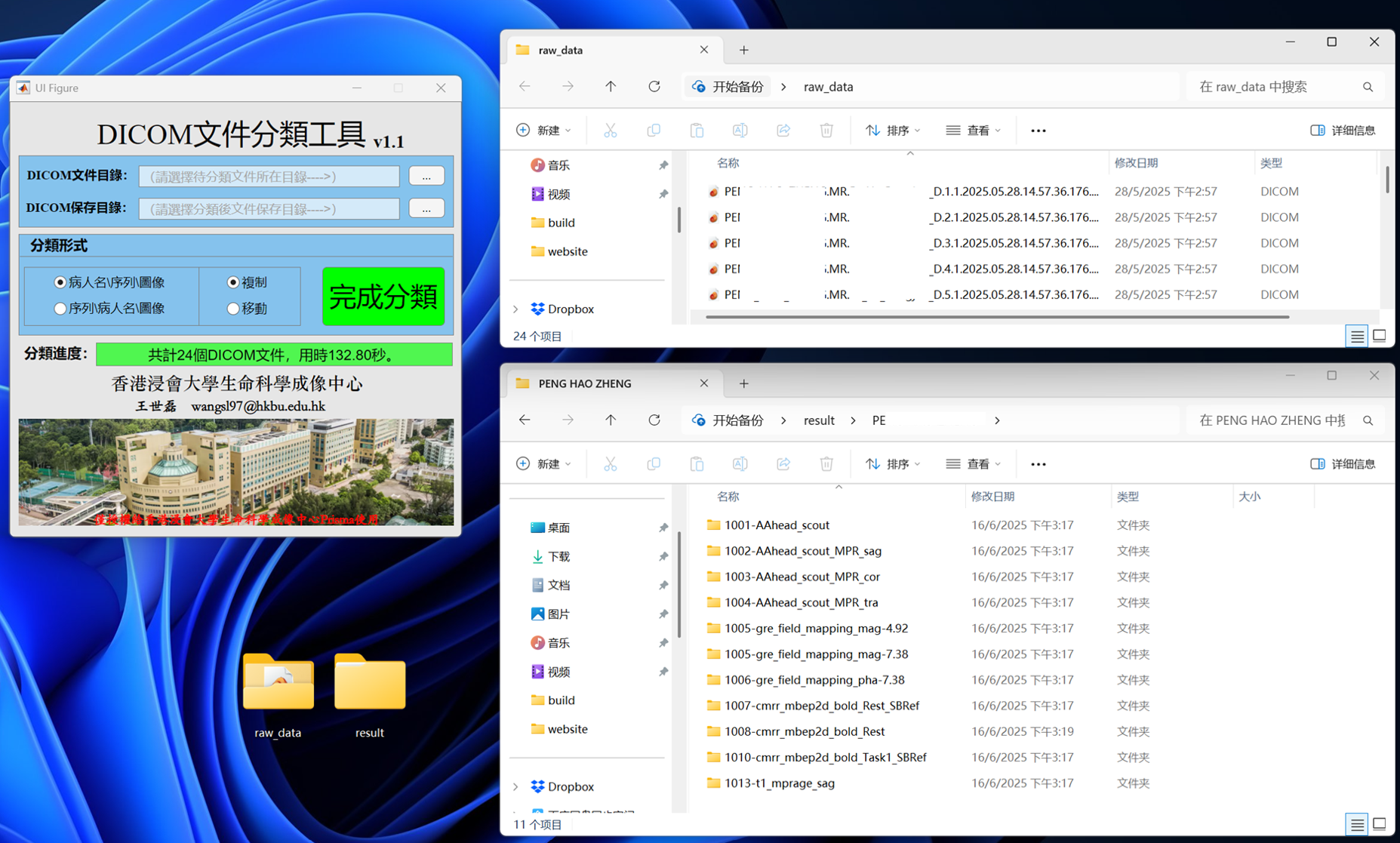Open the result desktop folder icon
The height and width of the screenshot is (843, 1400).
369,694
